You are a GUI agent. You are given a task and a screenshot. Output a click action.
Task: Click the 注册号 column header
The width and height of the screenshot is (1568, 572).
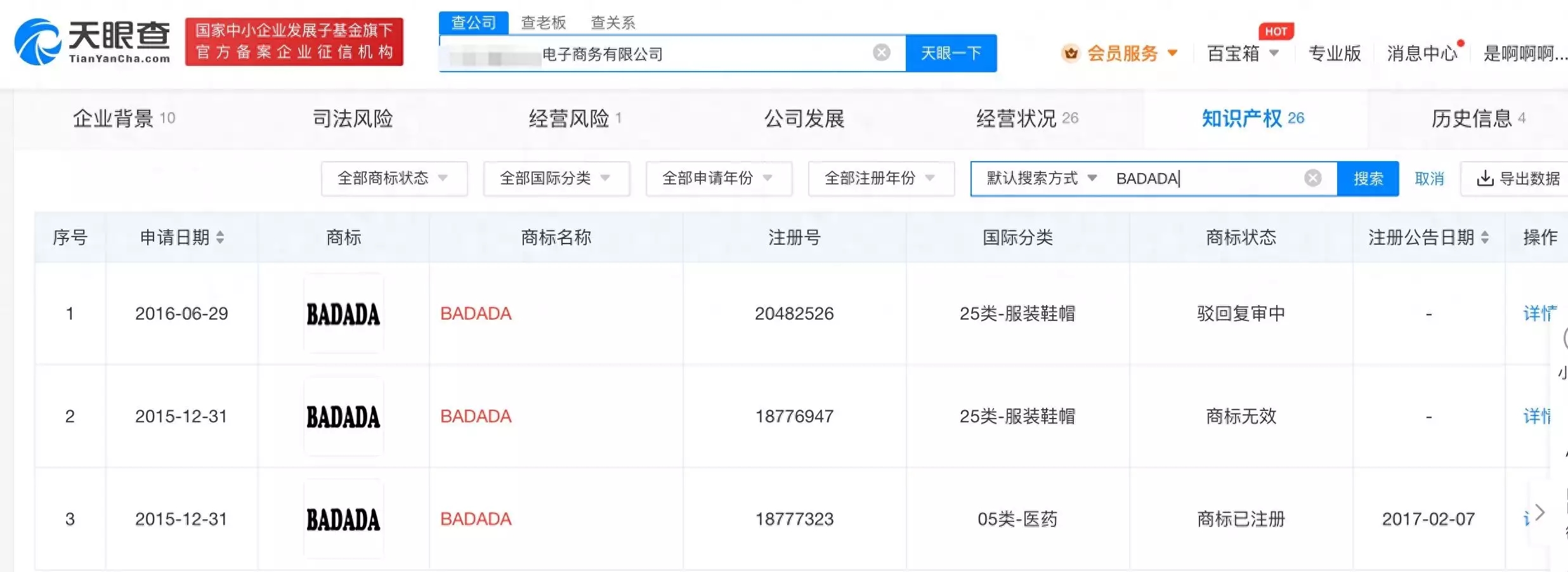point(794,237)
